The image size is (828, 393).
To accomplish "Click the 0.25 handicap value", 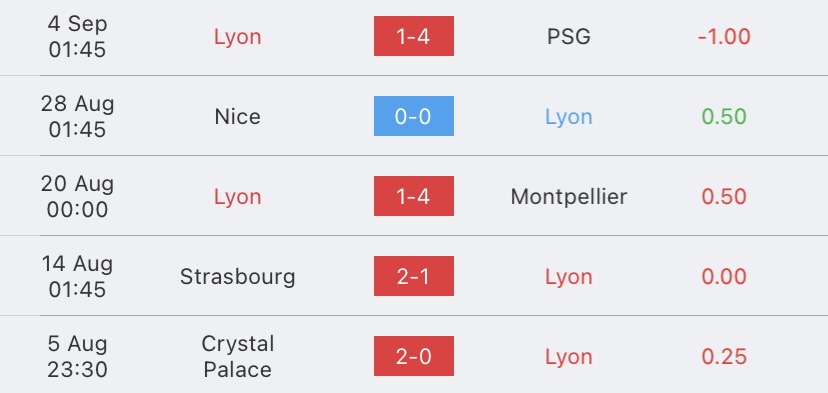I will (724, 357).
